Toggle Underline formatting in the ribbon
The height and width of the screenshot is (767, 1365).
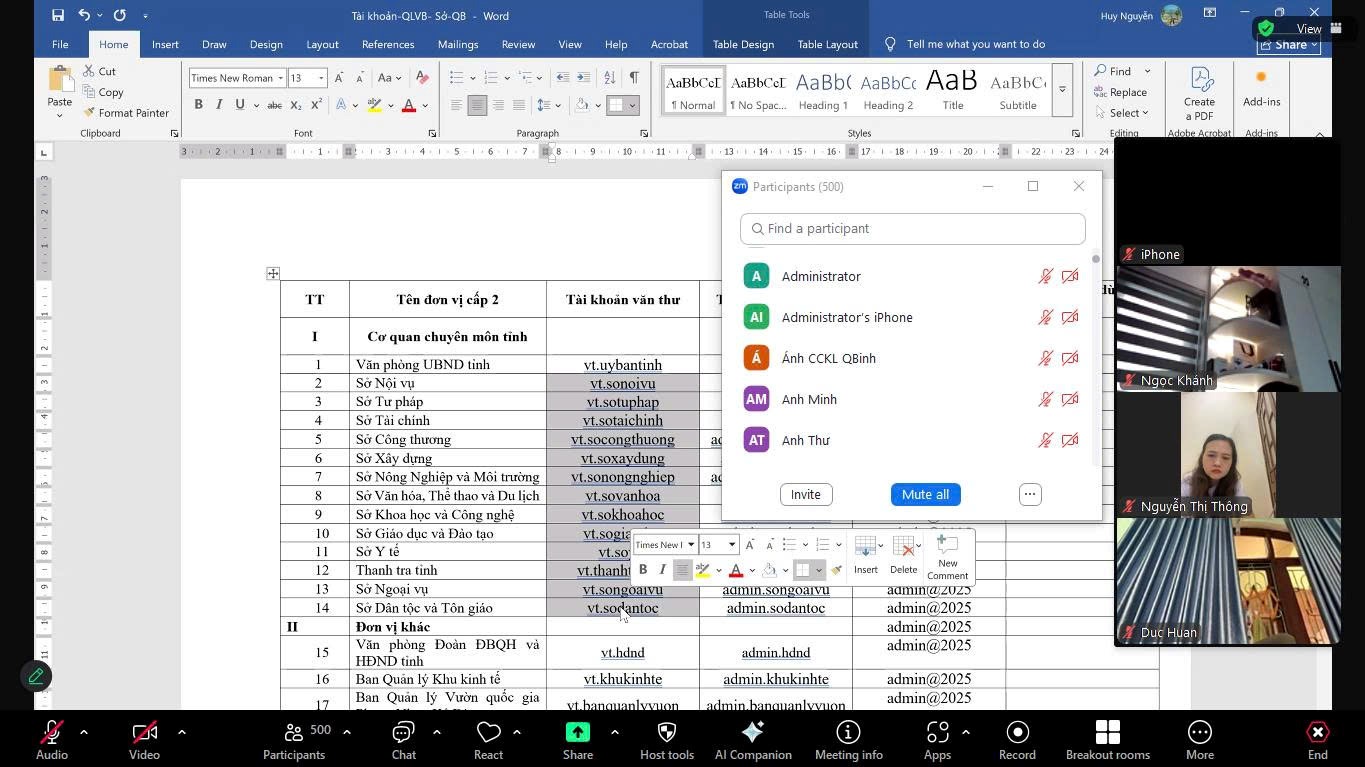pos(240,105)
